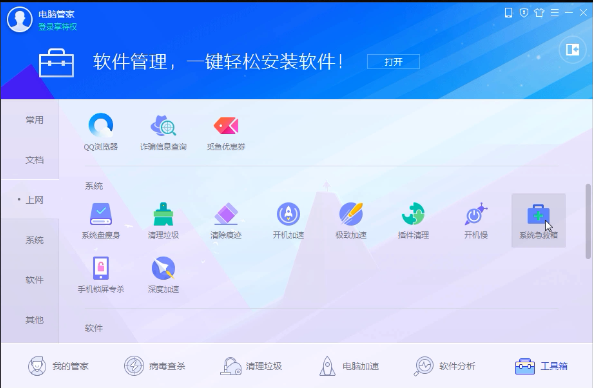Launch the 清理垃圾 green brush tool

coord(163,220)
